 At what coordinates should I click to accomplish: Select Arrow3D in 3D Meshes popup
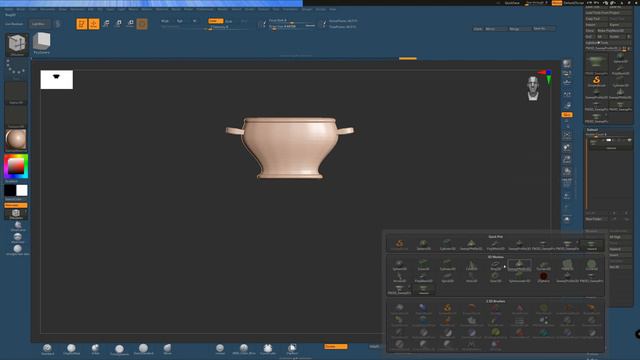tap(399, 277)
